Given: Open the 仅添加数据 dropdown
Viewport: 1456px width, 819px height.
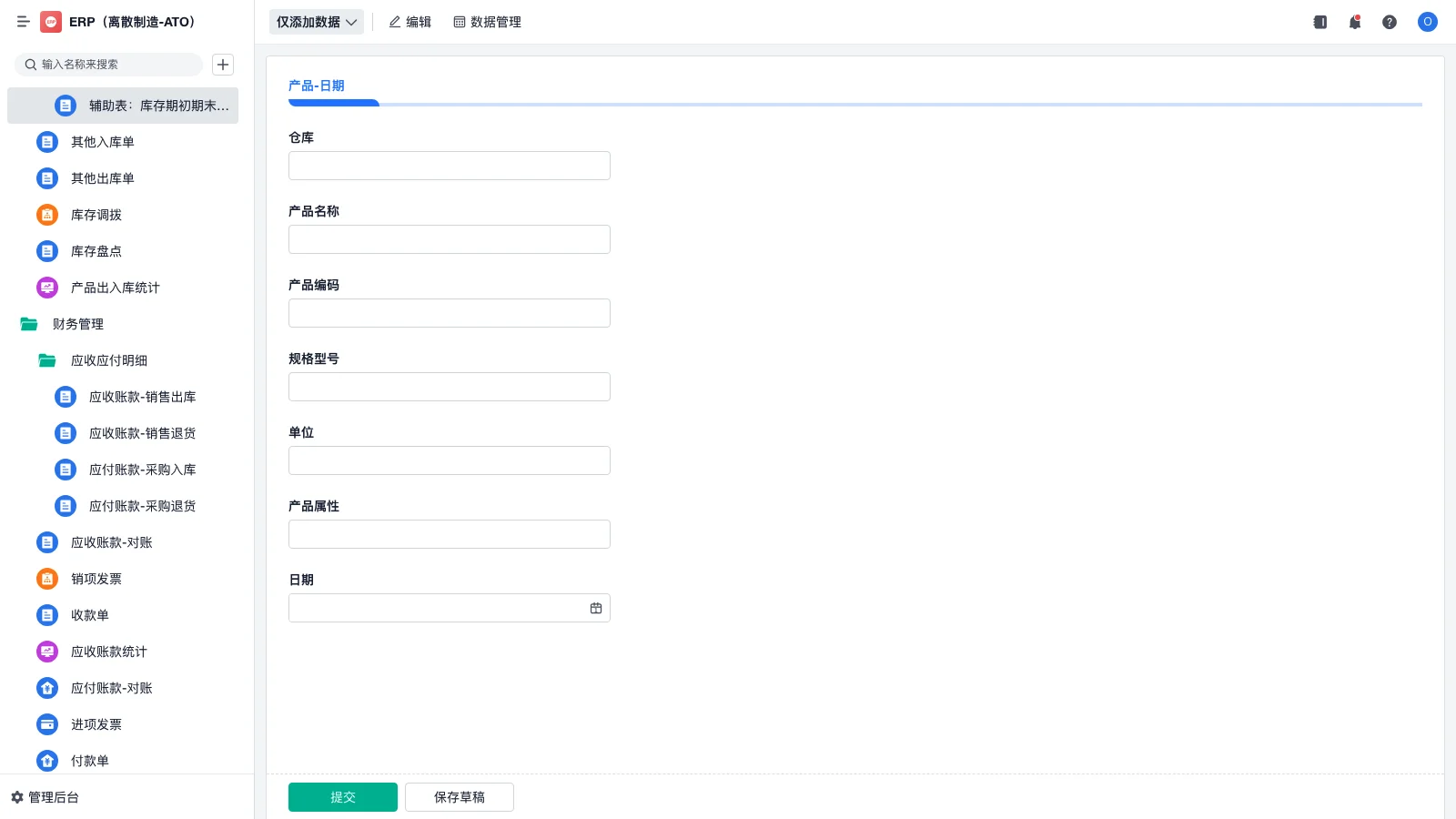Looking at the screenshot, I should (316, 22).
